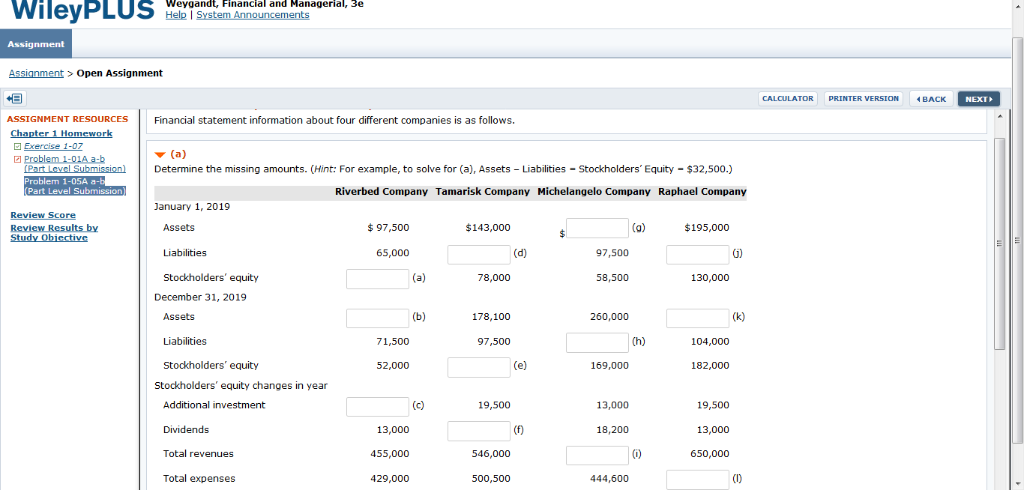Click input field (j) Raphael liabilities
1024x490 pixels.
697,255
